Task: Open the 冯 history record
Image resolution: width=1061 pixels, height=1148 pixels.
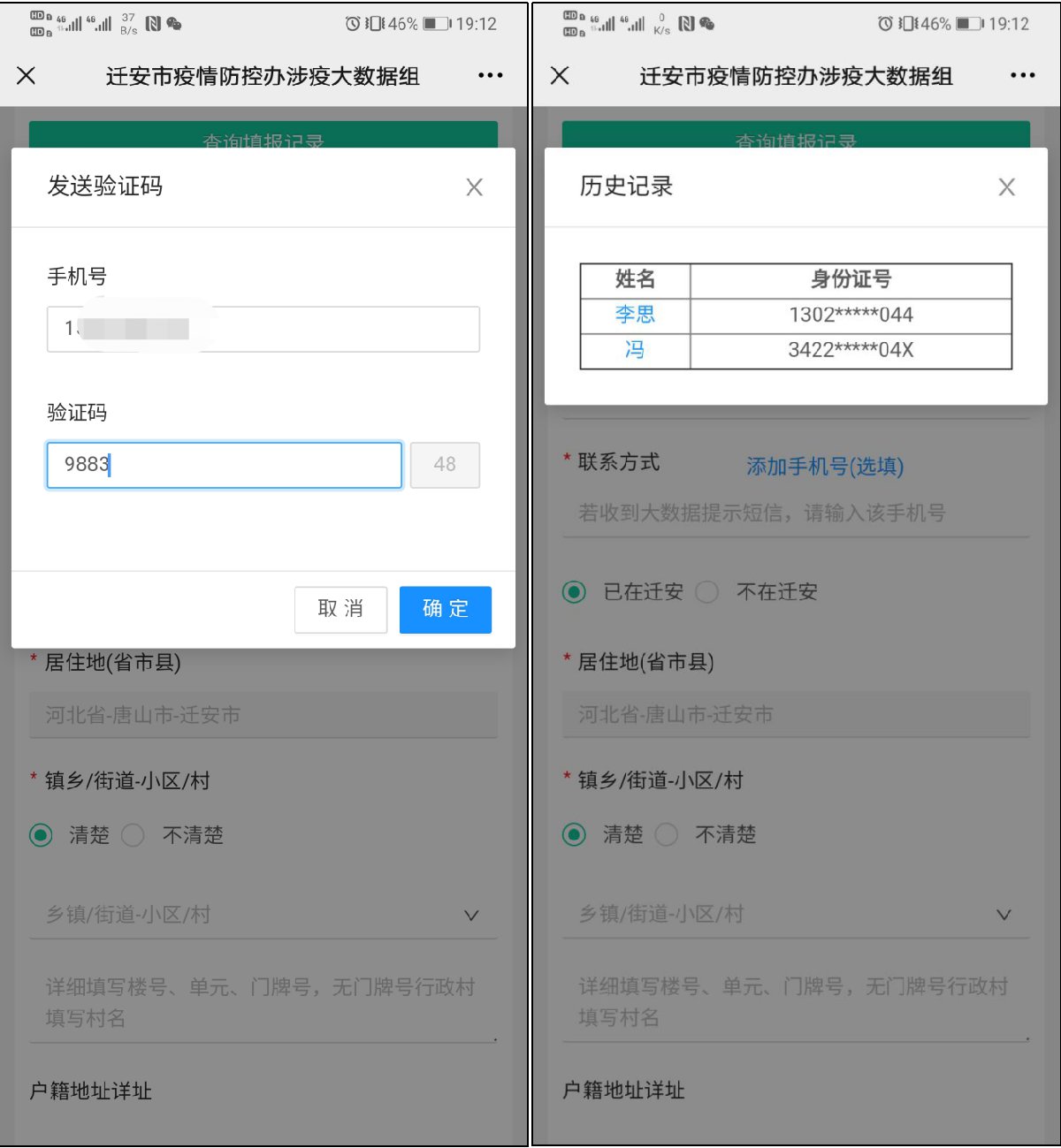Action: [635, 350]
